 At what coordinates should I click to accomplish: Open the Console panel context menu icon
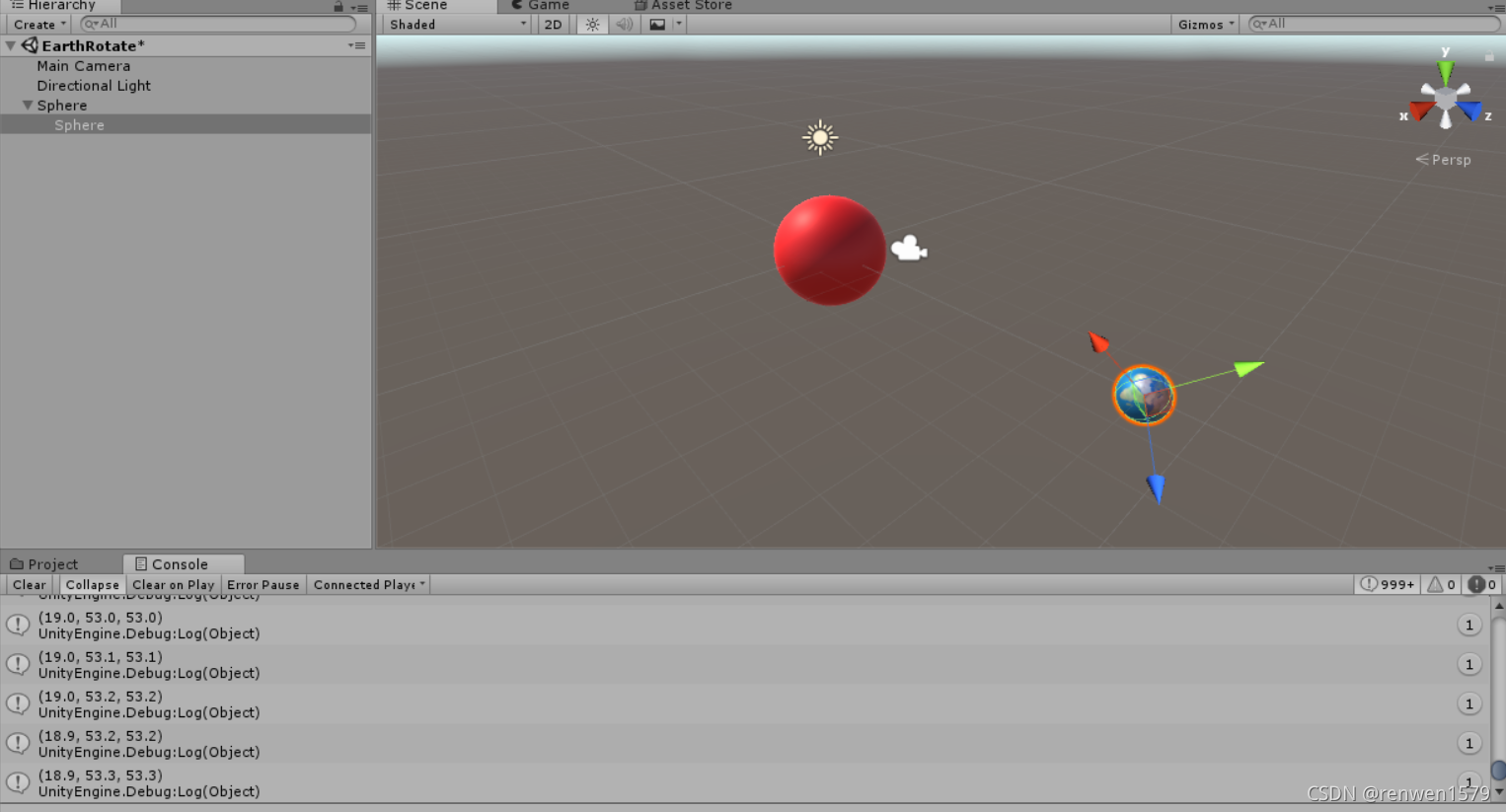click(x=1496, y=568)
